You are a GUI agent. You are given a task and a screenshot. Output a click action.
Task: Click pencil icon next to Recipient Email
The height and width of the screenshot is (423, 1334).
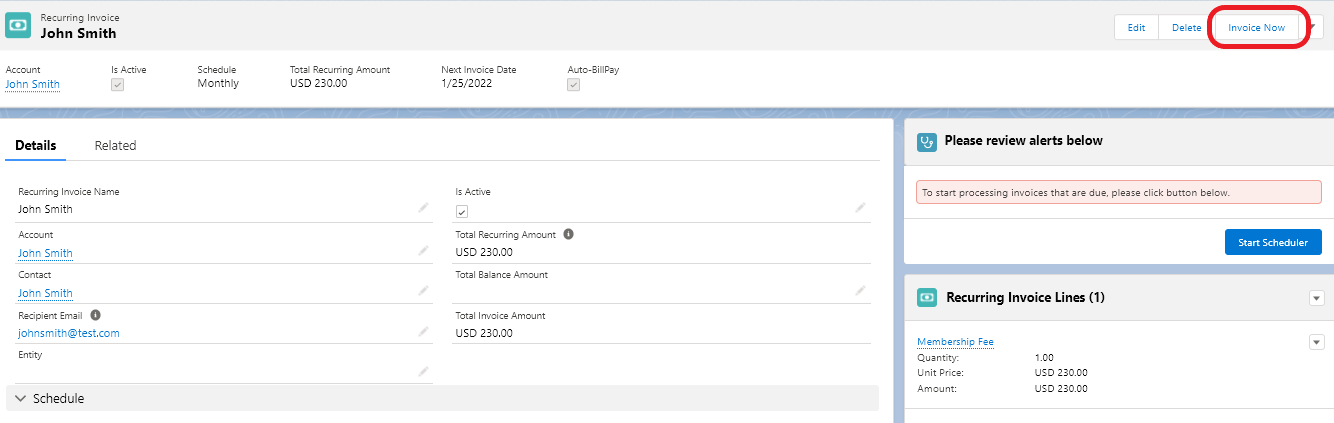click(x=424, y=331)
